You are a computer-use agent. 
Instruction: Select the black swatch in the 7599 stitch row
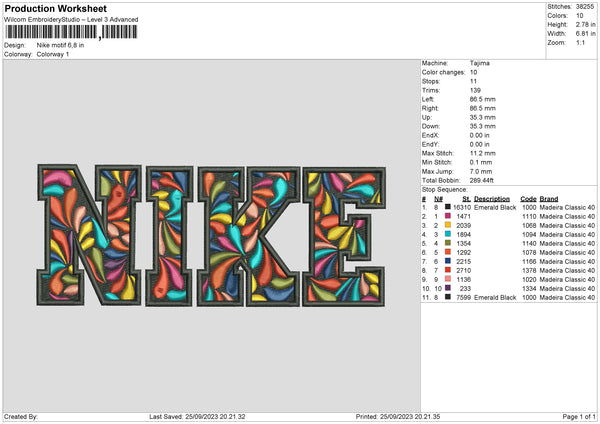click(x=447, y=297)
